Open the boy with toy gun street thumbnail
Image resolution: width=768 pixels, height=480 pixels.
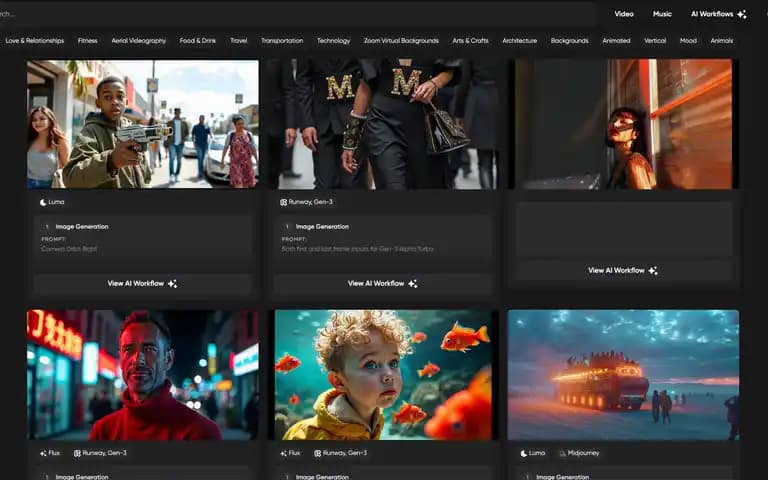click(143, 124)
